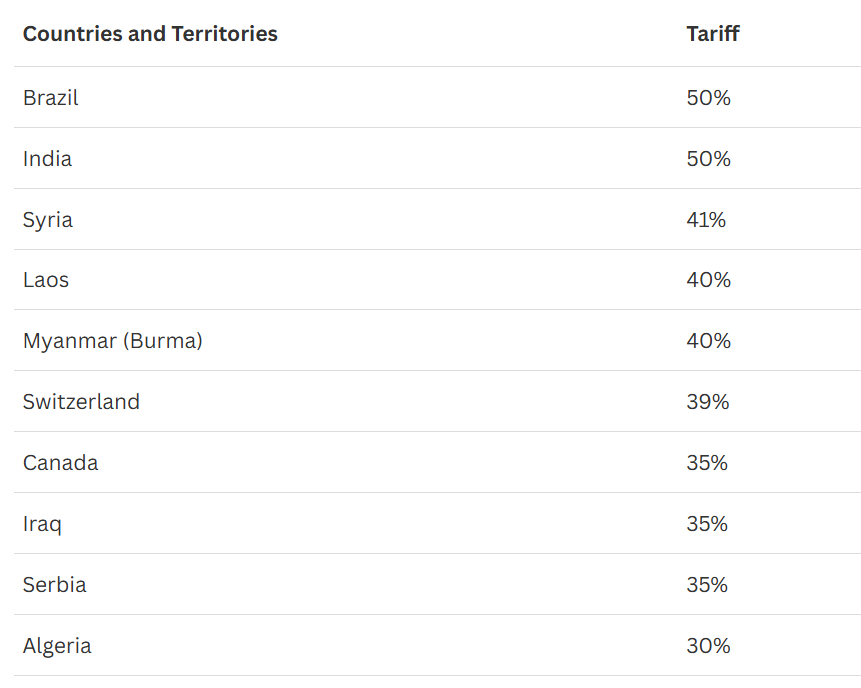Click Myanmar's 40% tariff value
The height and width of the screenshot is (688, 861).
(708, 341)
